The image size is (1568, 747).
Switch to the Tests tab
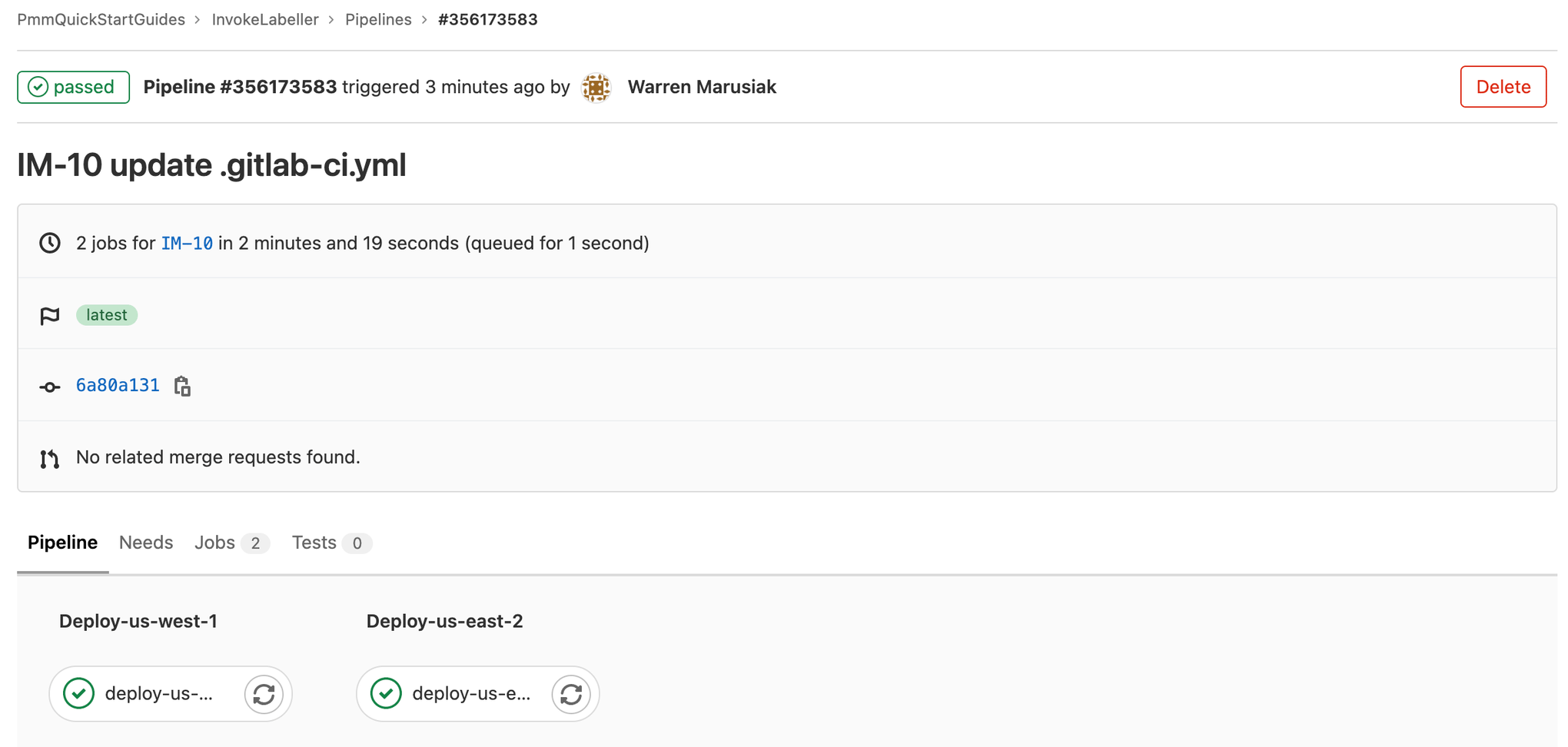pyautogui.click(x=314, y=543)
